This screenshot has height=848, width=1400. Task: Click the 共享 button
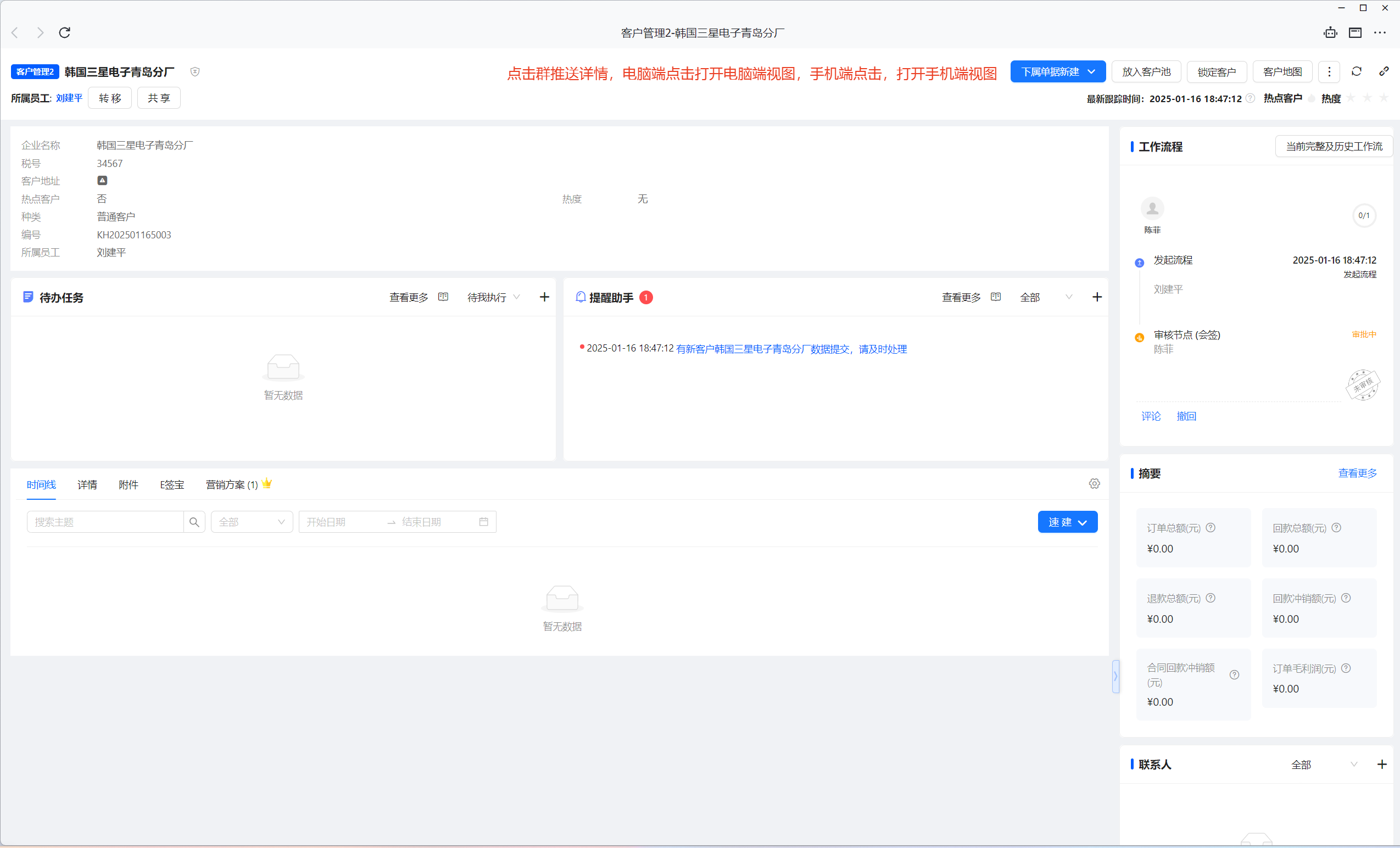159,98
